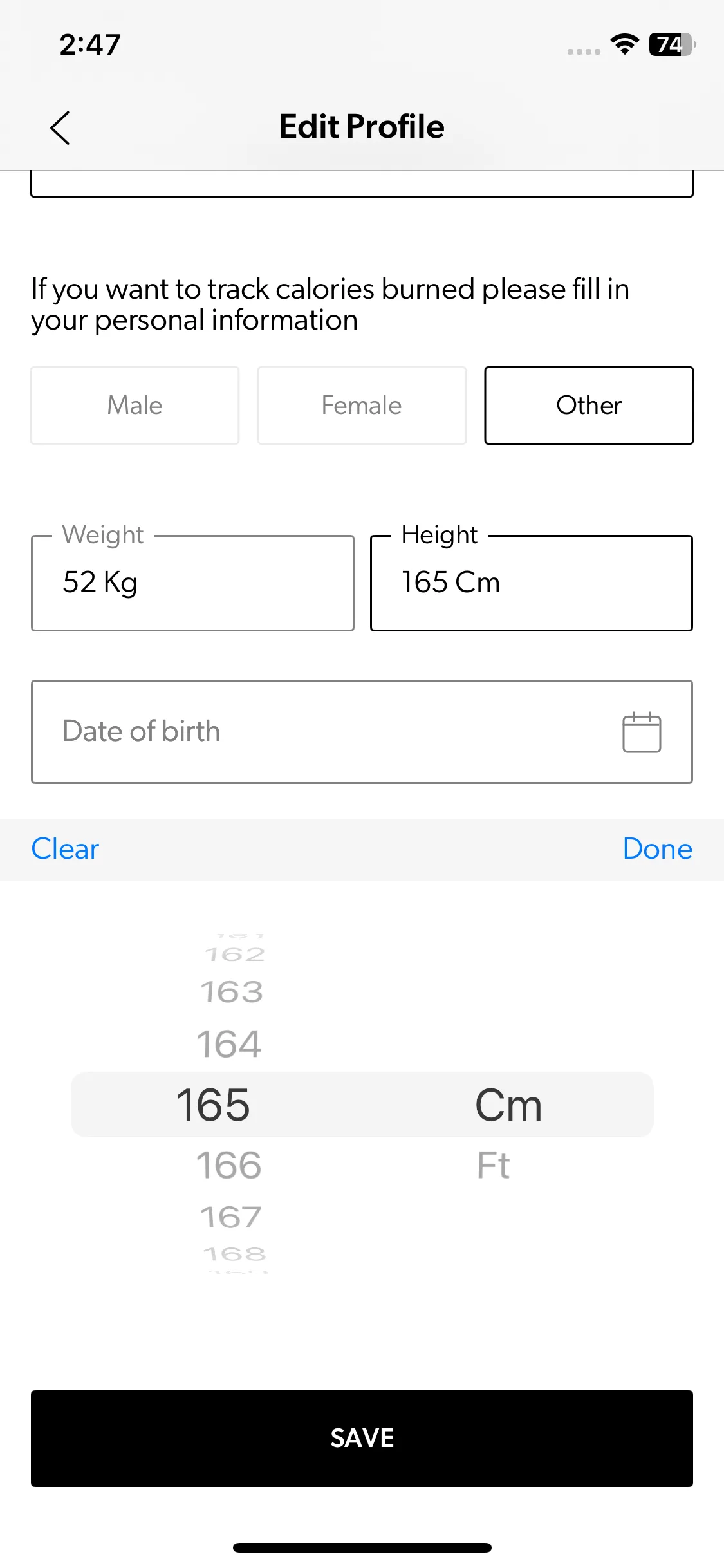Choose the Other gender option
Screen dimensions: 724x1568
click(589, 406)
